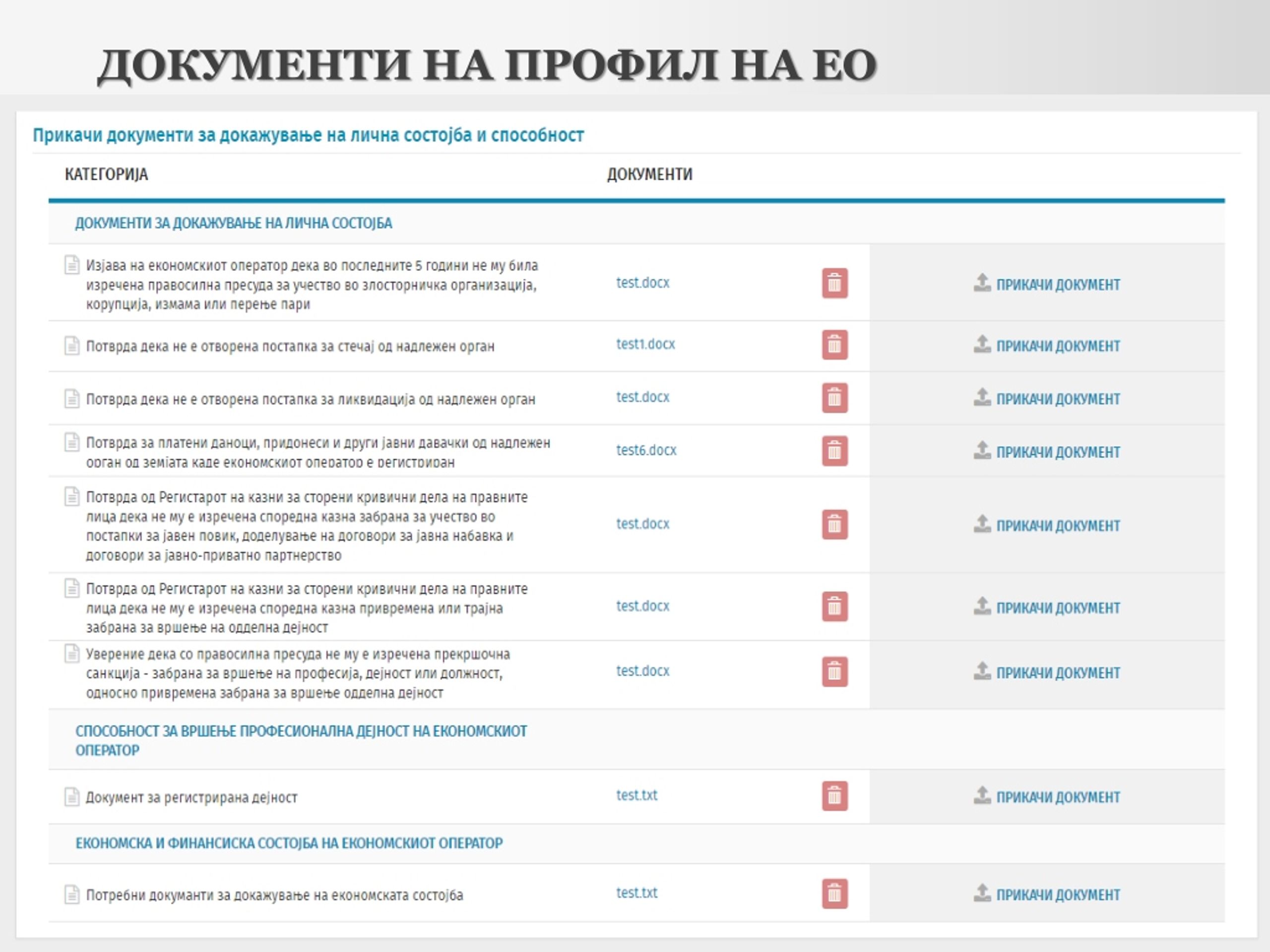Delete test1.docx in the стечај row
Viewport: 1270px width, 952px height.
click(x=834, y=345)
